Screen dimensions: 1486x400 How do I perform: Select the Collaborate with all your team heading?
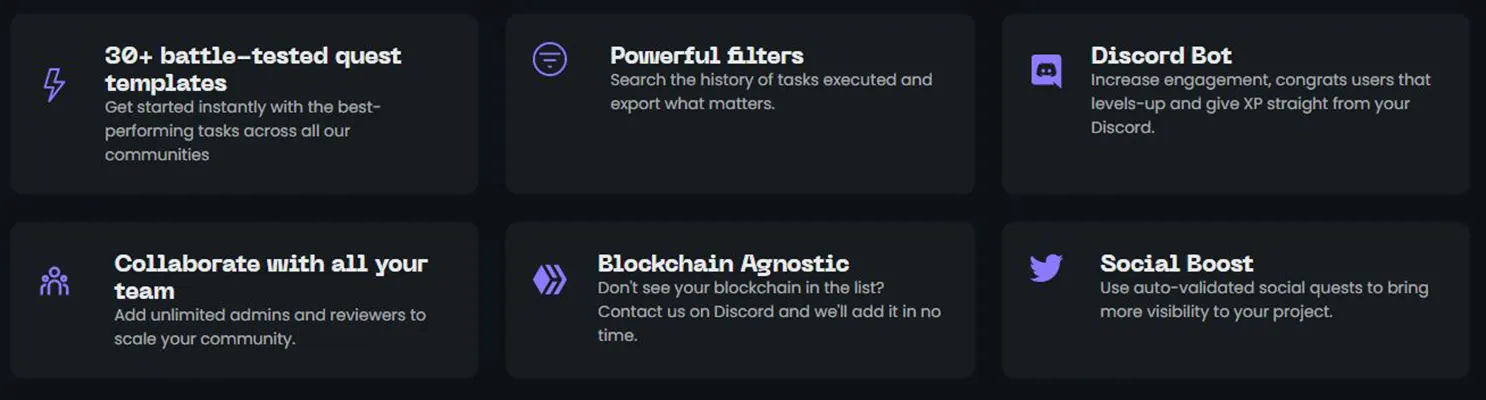click(x=271, y=277)
